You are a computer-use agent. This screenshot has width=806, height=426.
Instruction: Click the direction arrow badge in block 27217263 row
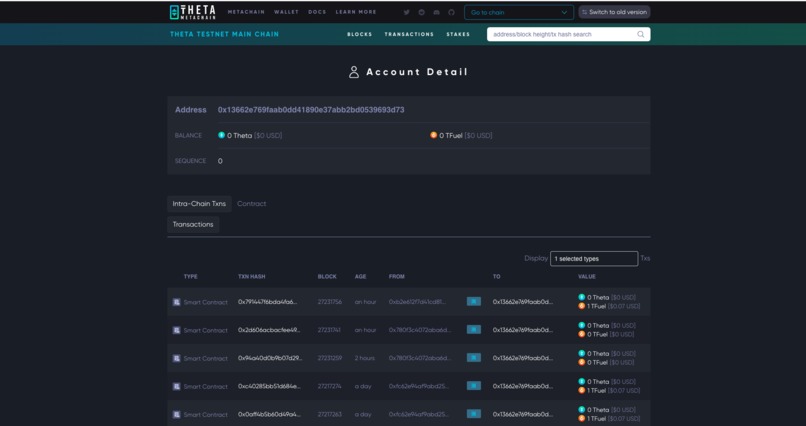pos(473,414)
